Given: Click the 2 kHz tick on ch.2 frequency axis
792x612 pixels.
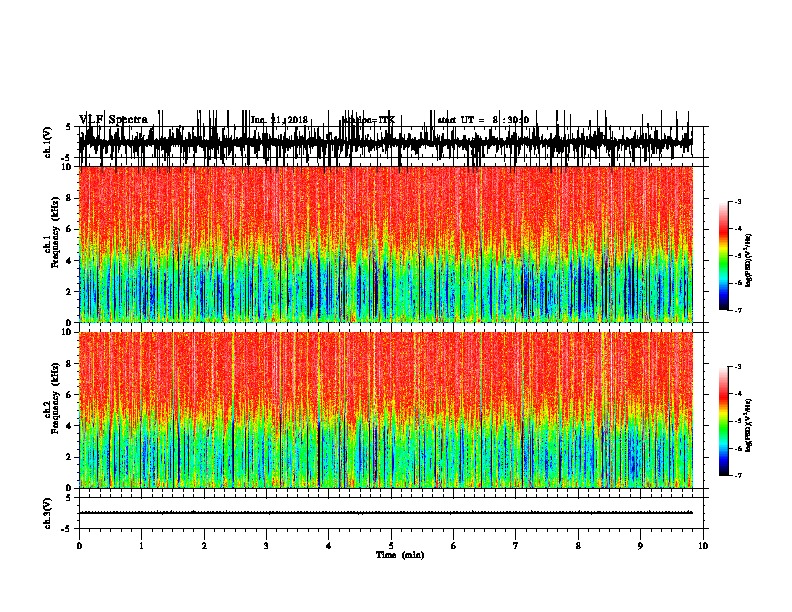Looking at the screenshot, I should [x=69, y=457].
